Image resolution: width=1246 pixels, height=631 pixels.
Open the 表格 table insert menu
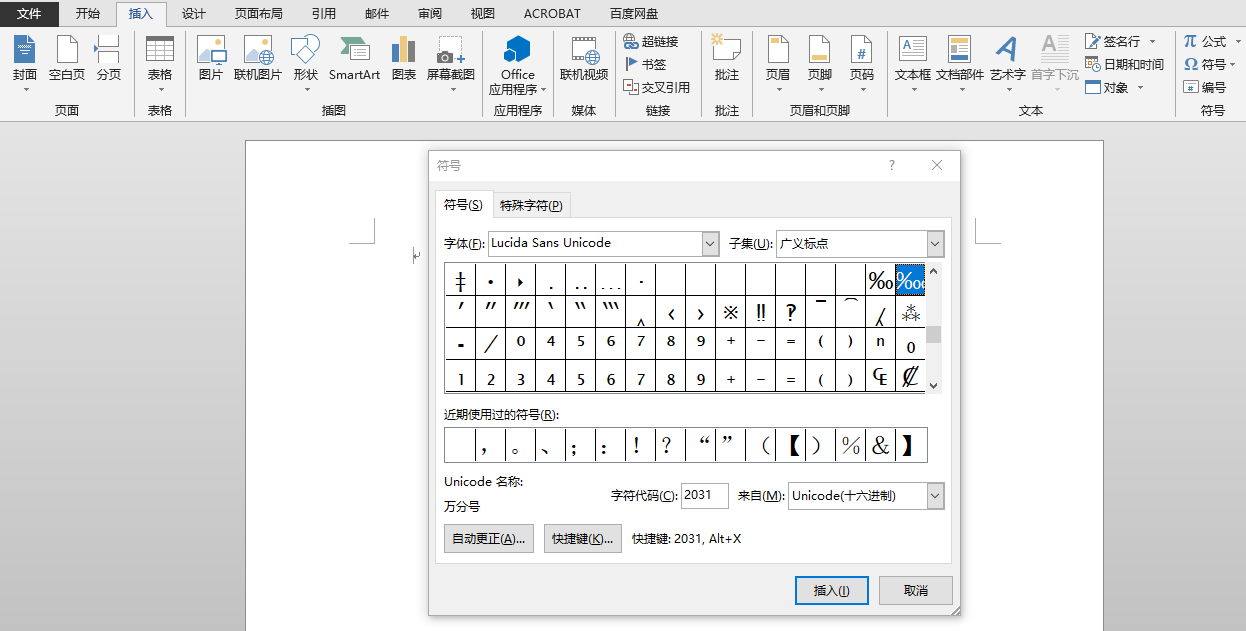point(160,65)
